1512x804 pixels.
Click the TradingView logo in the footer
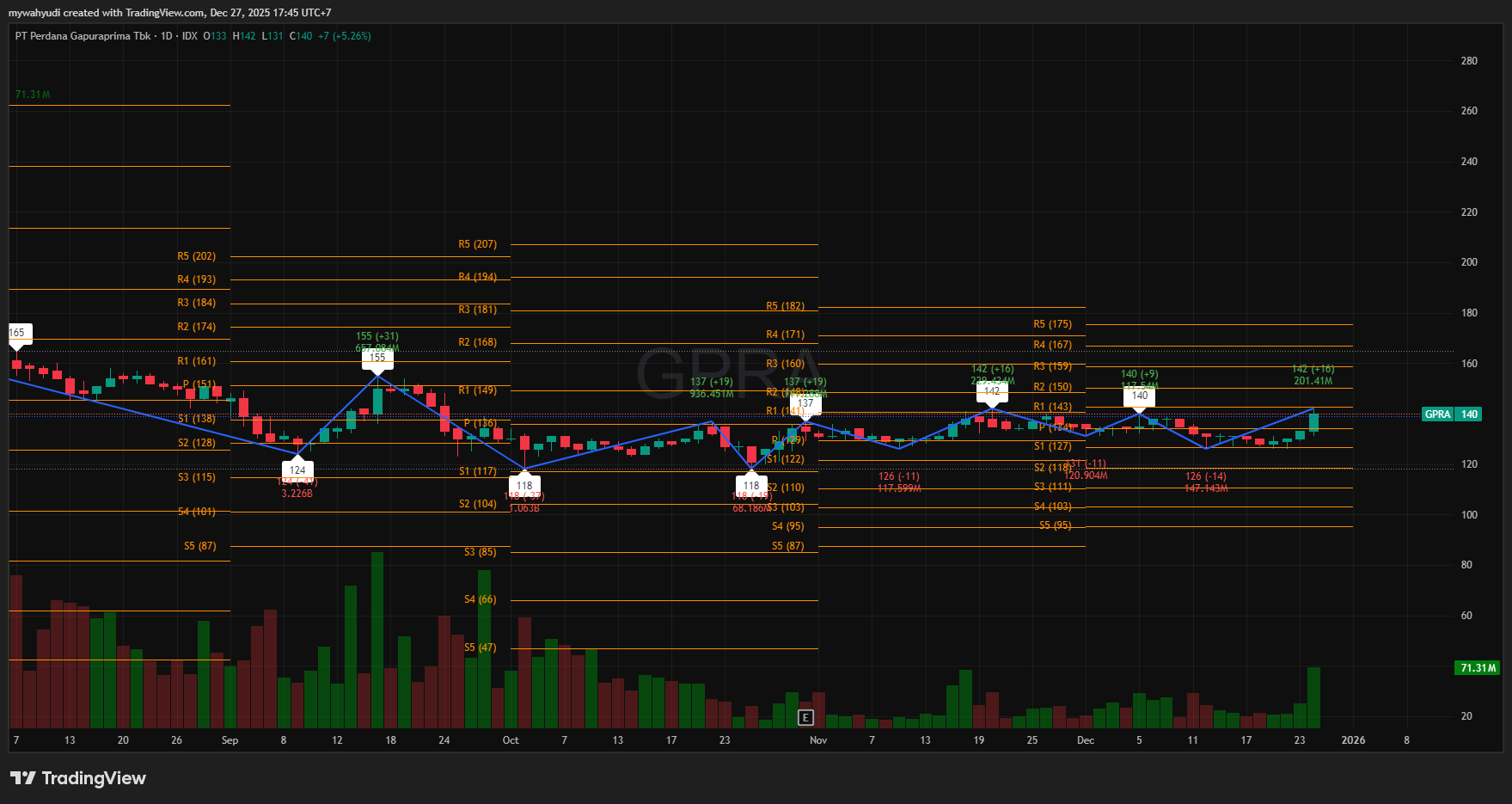coord(78,778)
